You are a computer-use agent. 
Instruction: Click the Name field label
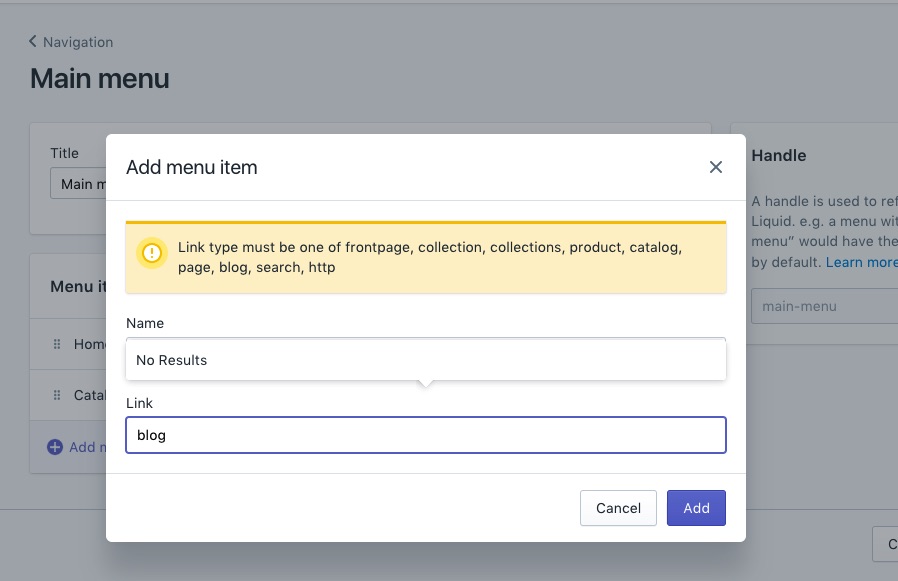pyautogui.click(x=145, y=323)
